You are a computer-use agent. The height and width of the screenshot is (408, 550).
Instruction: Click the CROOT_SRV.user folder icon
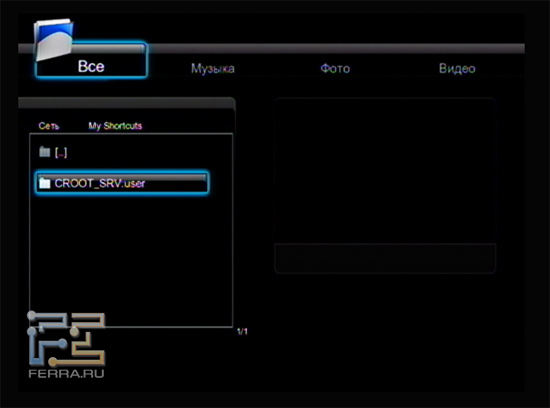(x=45, y=183)
